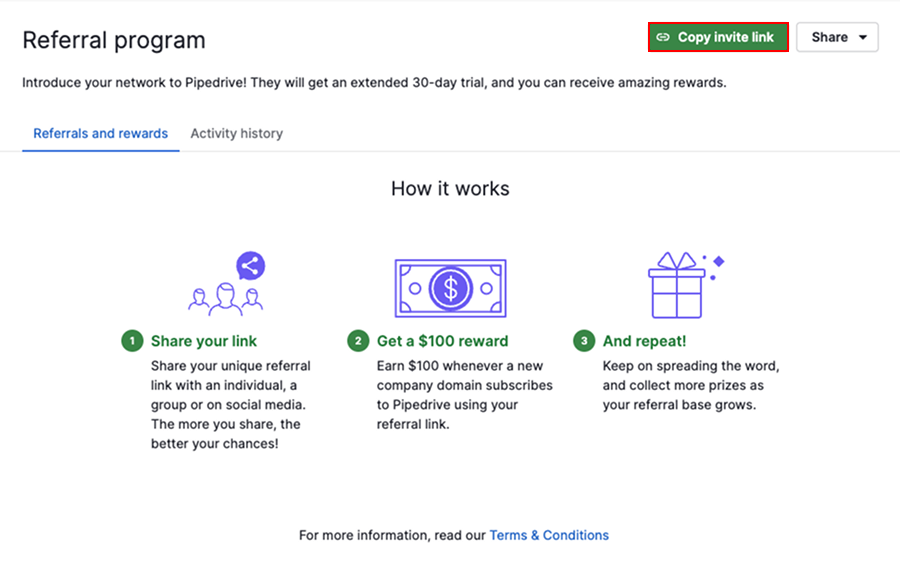Image resolution: width=900 pixels, height=563 pixels.
Task: Click the purple share bubble icon
Action: coord(250,266)
